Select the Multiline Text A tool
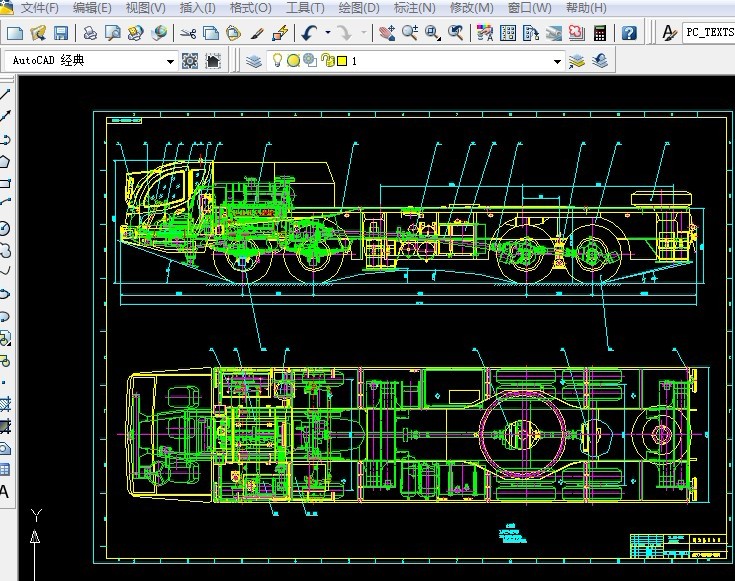The image size is (735, 581). pos(4,491)
